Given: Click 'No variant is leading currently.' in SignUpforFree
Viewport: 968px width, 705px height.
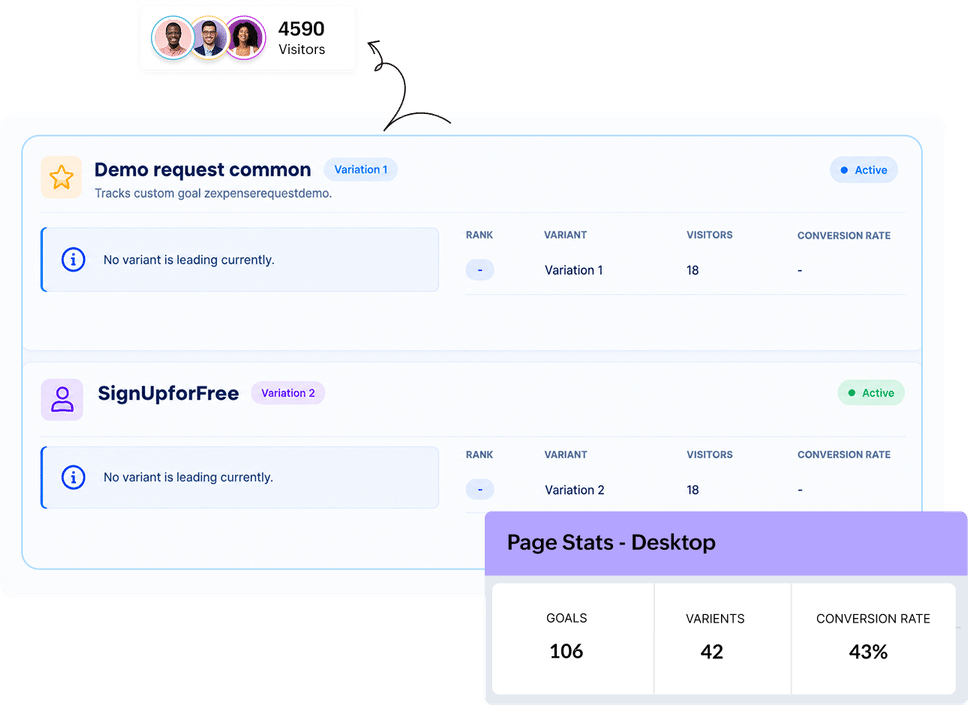Looking at the screenshot, I should tap(188, 477).
